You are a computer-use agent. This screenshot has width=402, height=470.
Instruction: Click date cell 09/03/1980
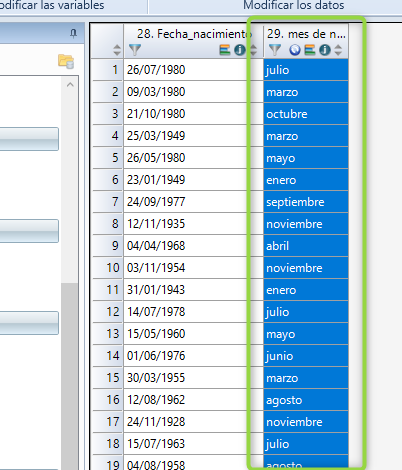193,92
